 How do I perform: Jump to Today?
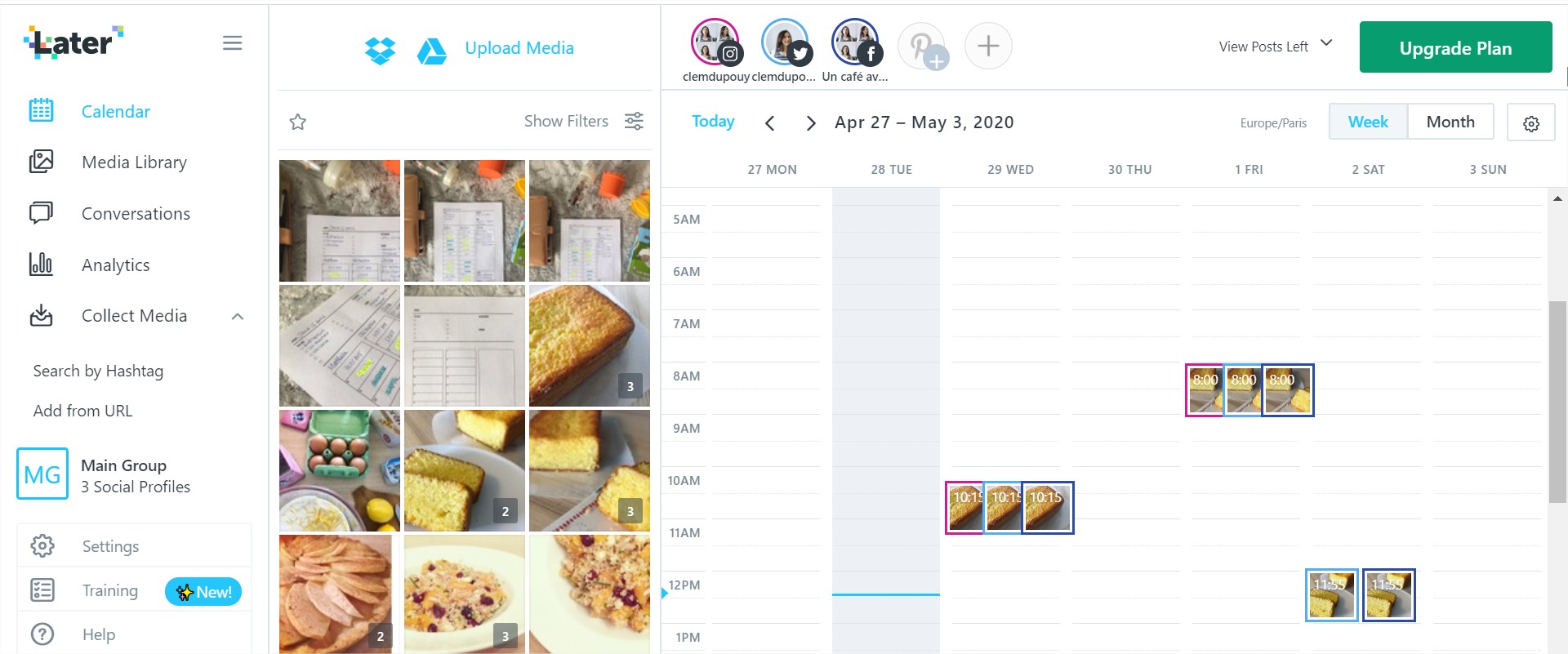(713, 122)
